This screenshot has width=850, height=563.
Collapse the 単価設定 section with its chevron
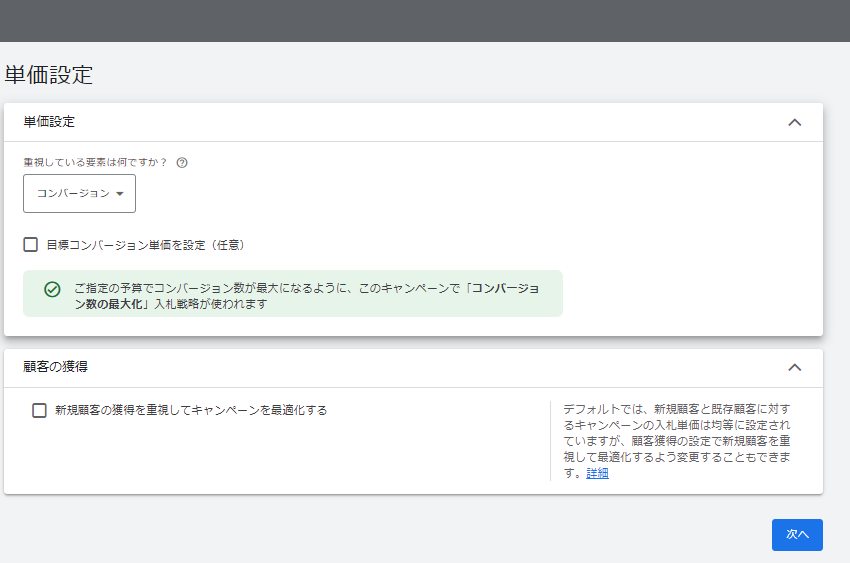(x=795, y=122)
